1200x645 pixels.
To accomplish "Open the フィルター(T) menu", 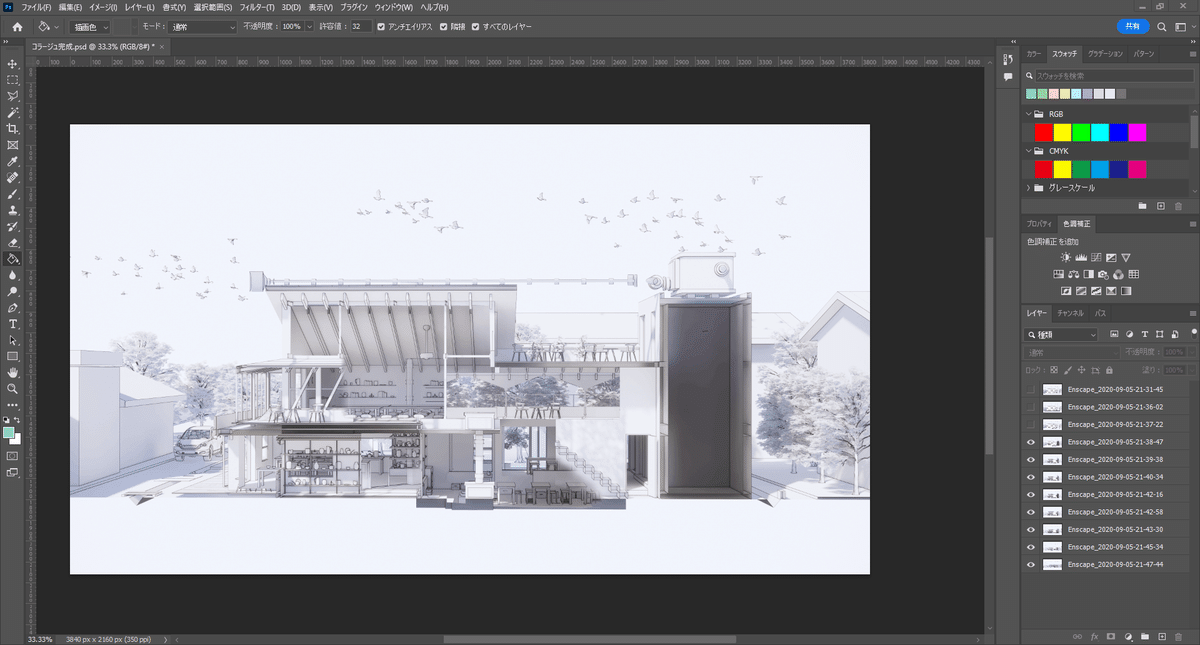I will click(257, 7).
